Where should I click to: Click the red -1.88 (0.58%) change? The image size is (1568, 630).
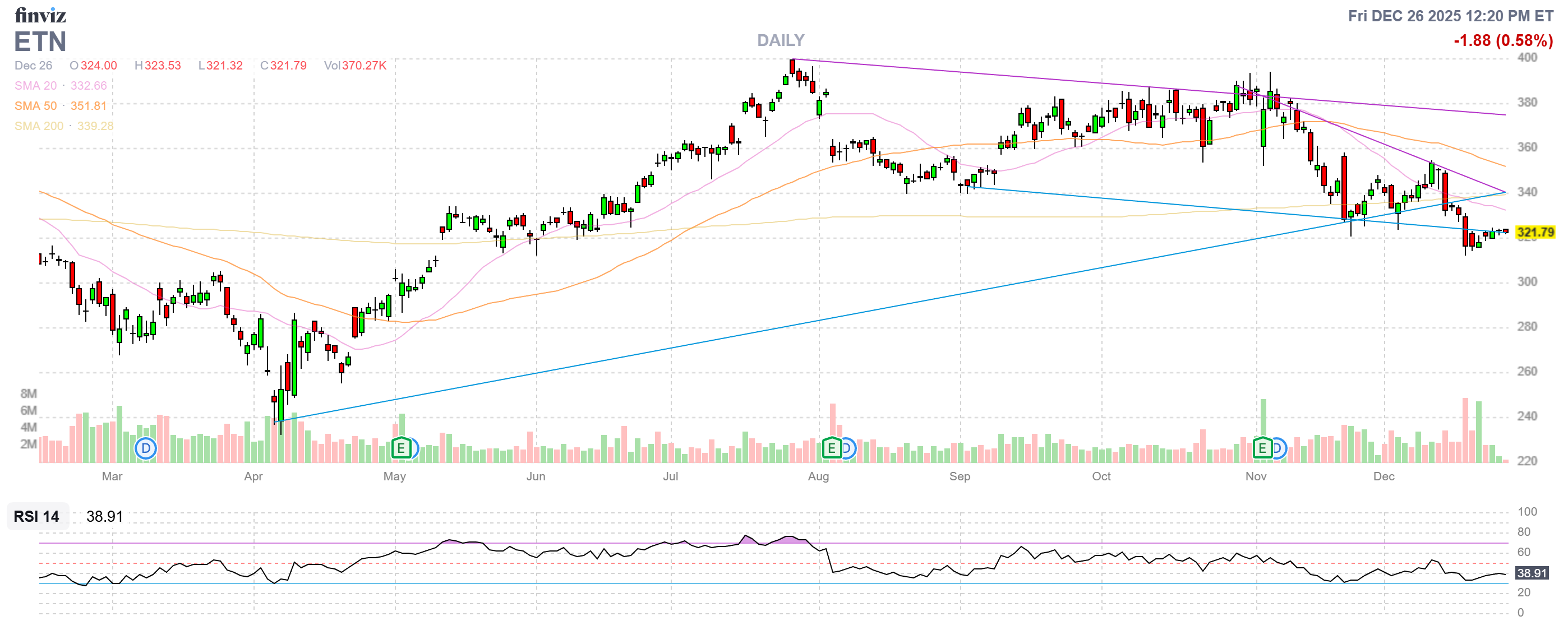tap(1503, 41)
